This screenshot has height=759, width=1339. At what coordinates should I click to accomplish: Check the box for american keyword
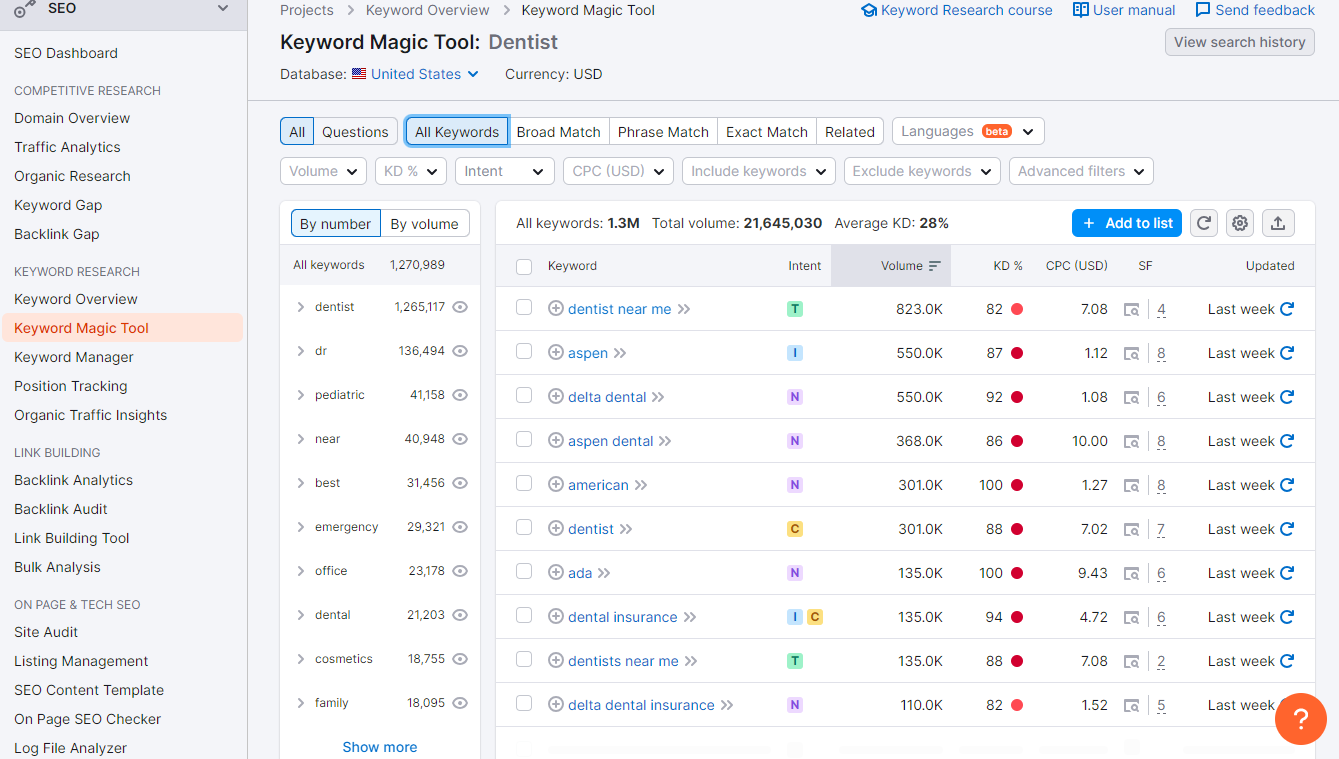524,484
